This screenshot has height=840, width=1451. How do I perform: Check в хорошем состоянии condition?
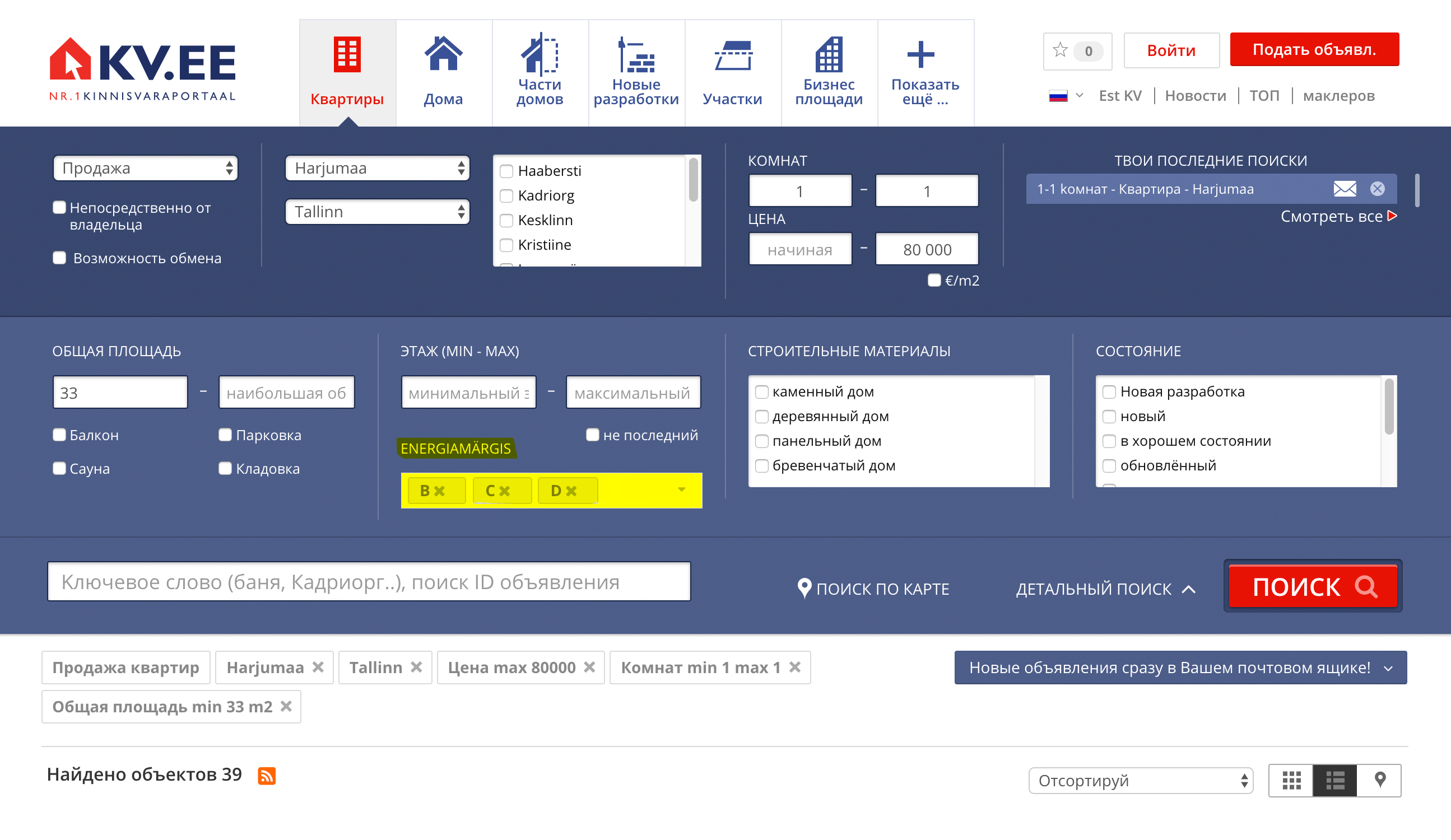point(1109,442)
